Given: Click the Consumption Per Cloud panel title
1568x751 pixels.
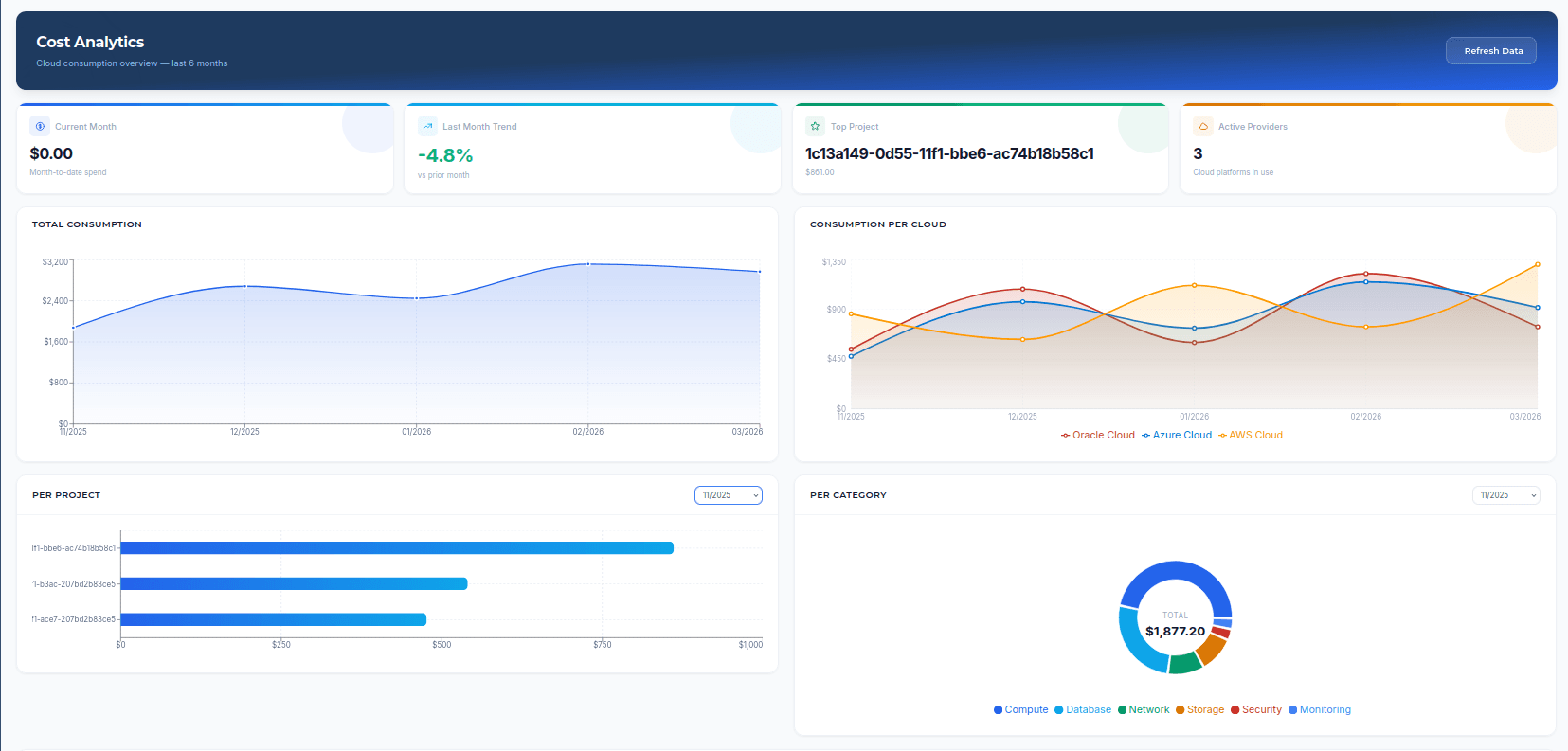Looking at the screenshot, I should 877,224.
